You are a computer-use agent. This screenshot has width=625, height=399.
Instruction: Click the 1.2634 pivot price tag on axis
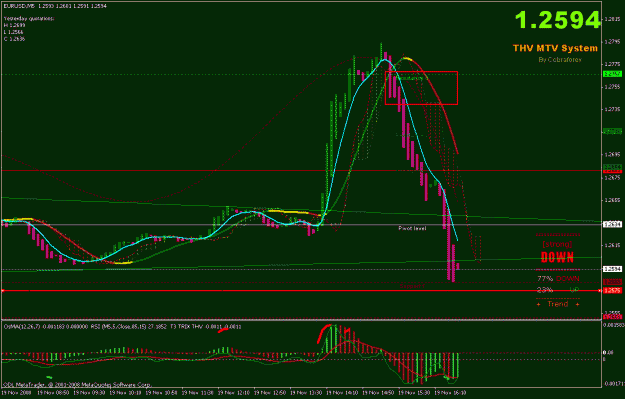tap(612, 225)
